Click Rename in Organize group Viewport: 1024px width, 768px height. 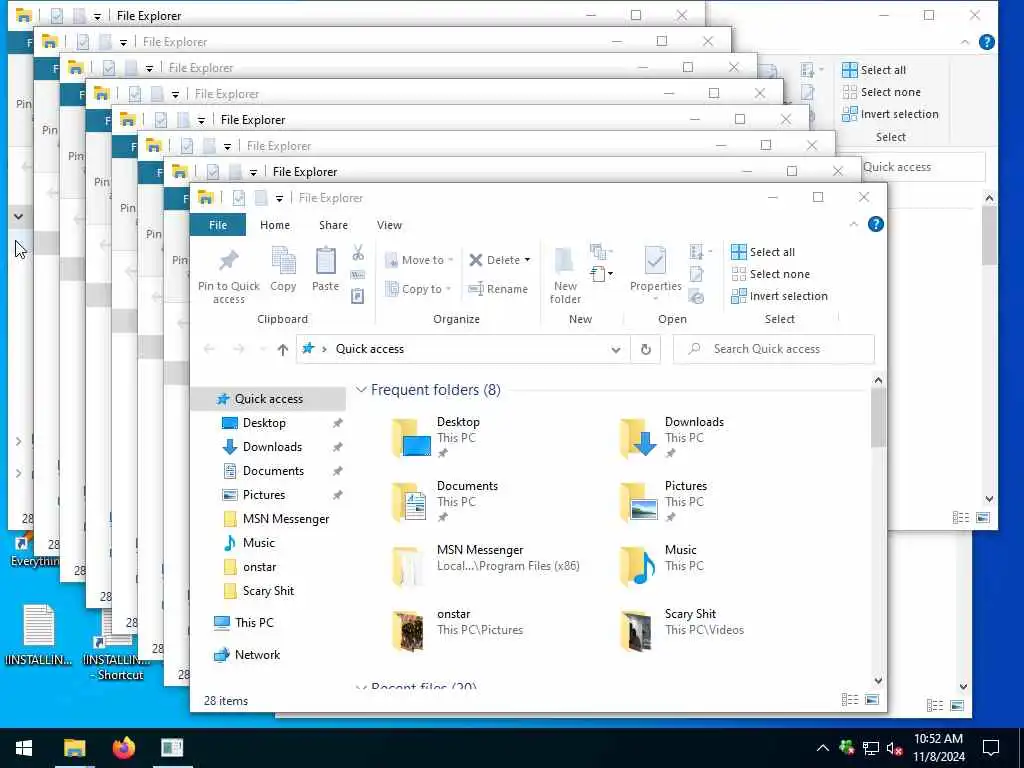tap(498, 289)
